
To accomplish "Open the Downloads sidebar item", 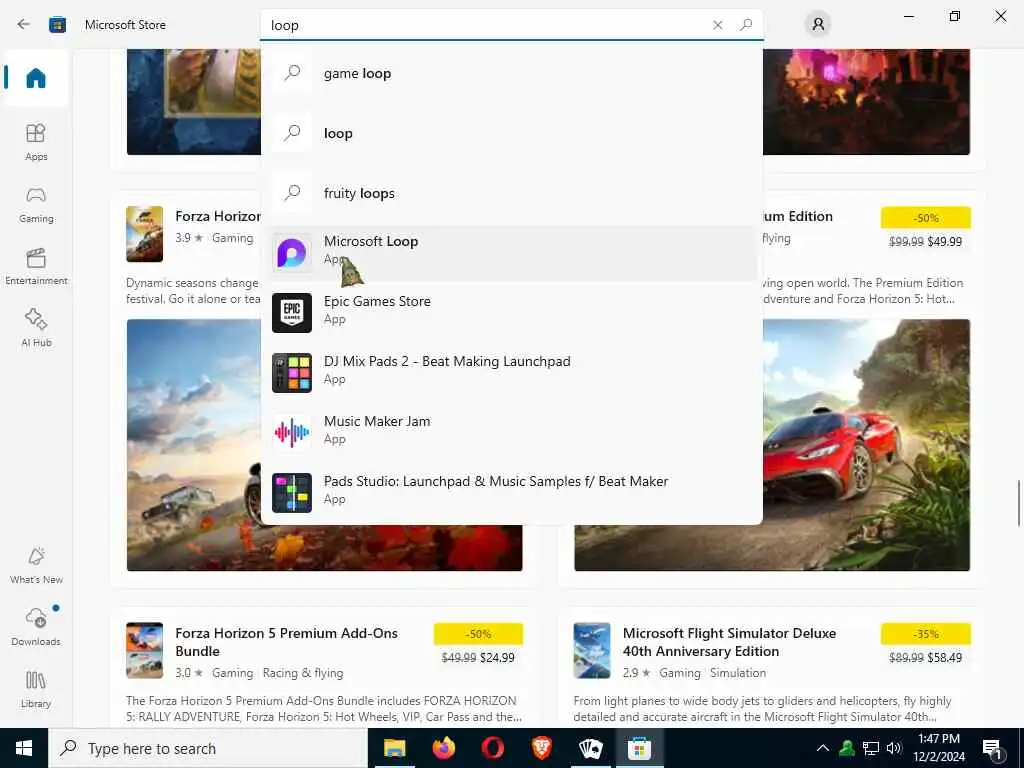I will tap(36, 627).
